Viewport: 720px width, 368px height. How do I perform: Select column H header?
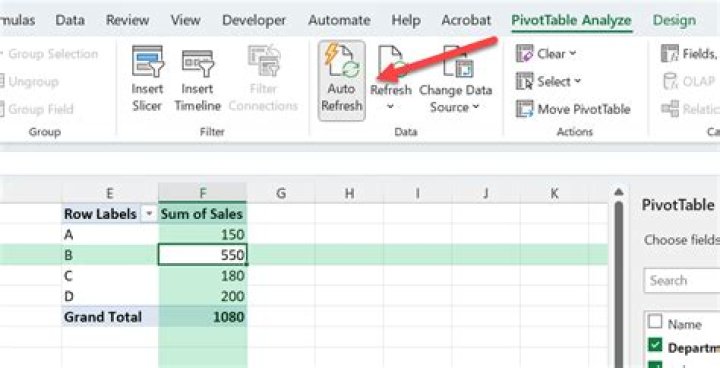349,193
